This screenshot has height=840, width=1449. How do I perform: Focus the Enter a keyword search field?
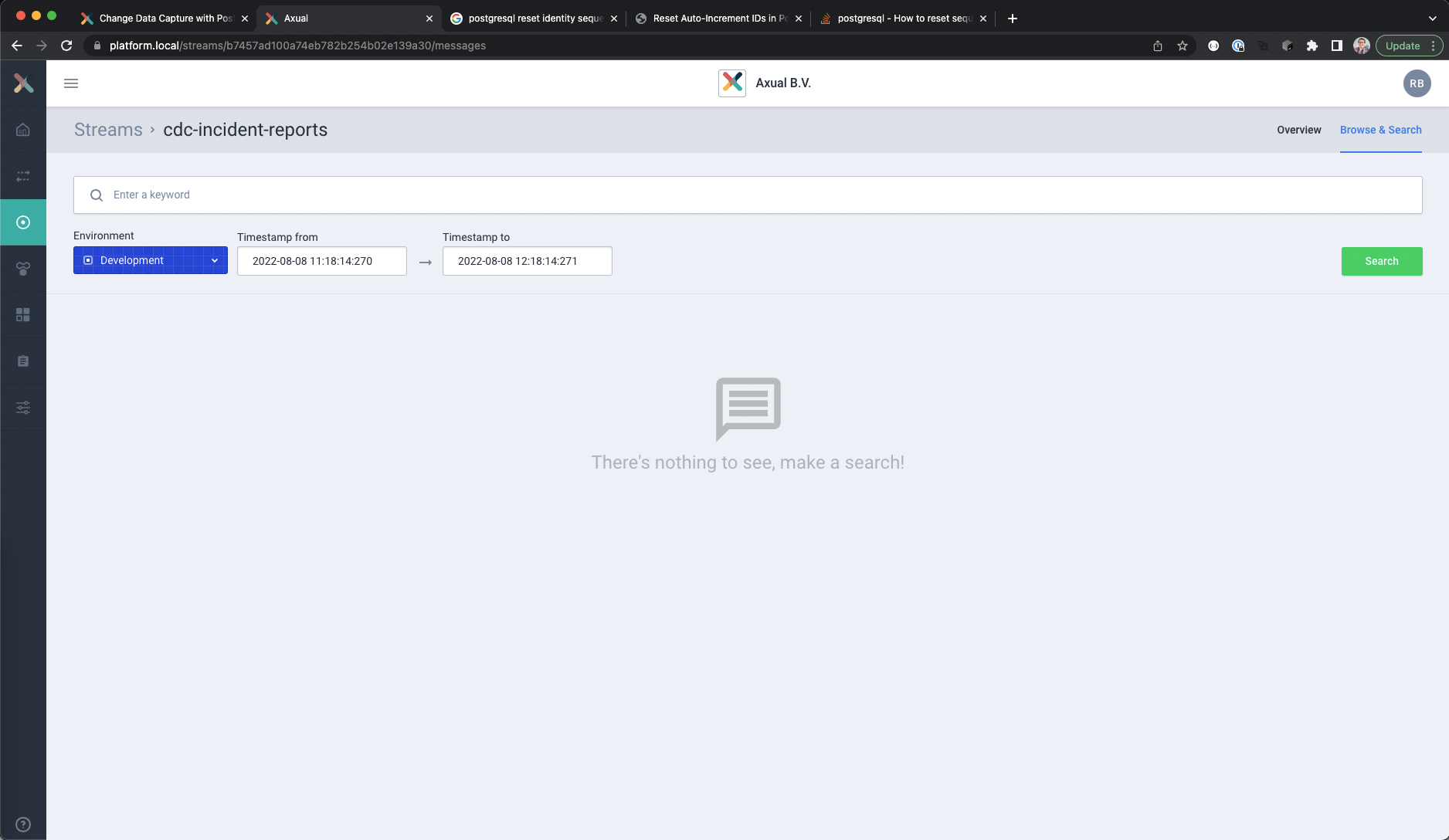coord(748,195)
